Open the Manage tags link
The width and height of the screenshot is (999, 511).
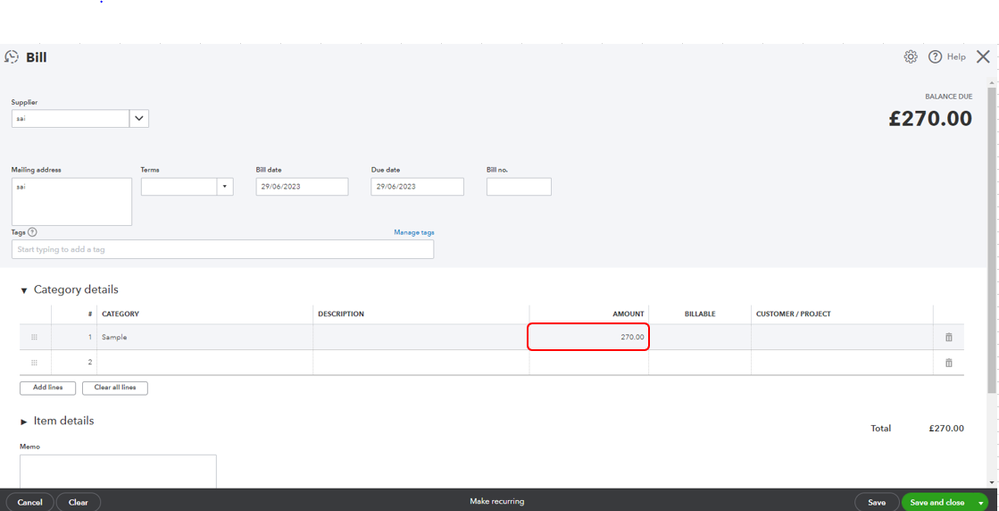coord(414,233)
